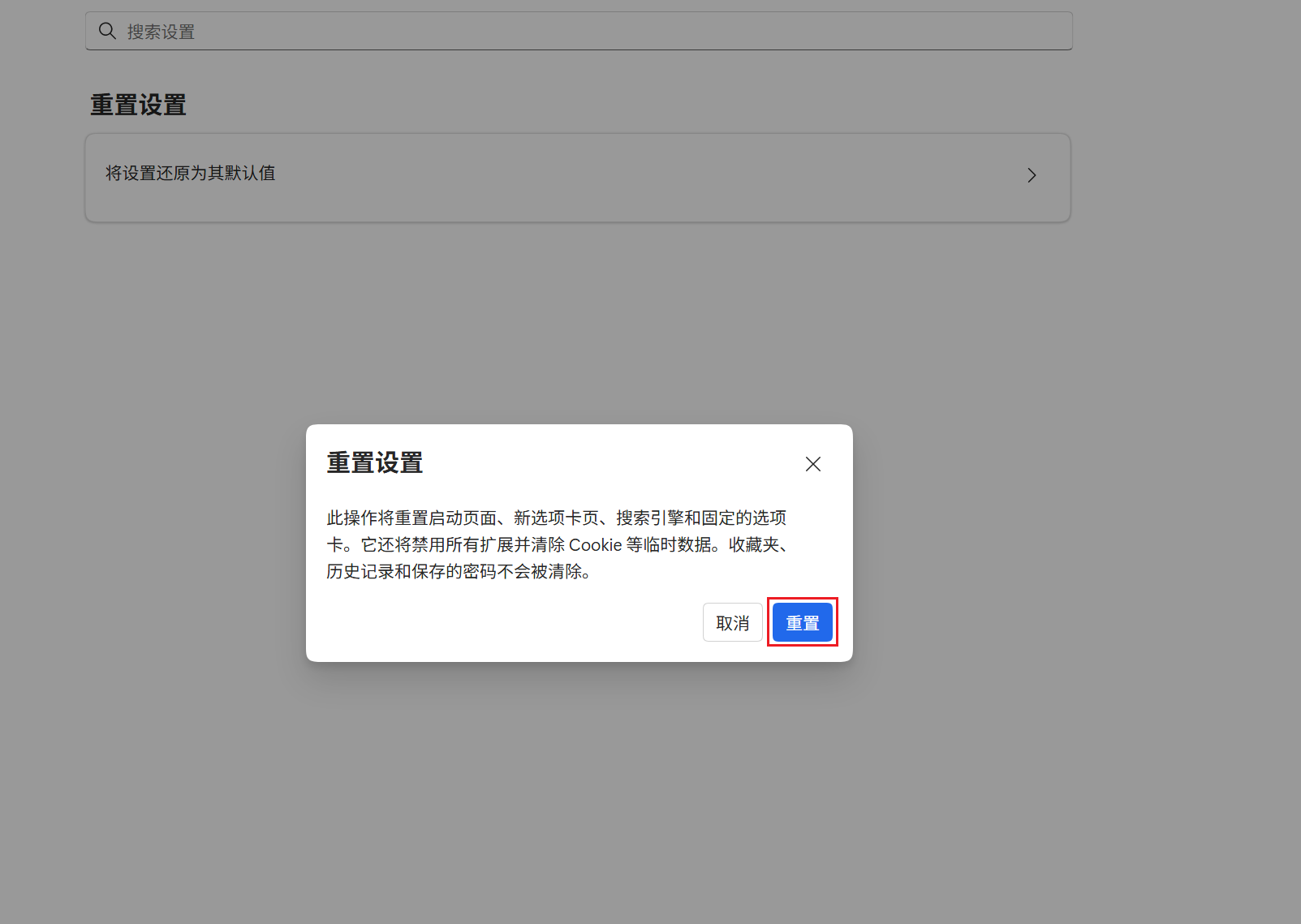Click the 搜索设置 search field

(x=579, y=31)
